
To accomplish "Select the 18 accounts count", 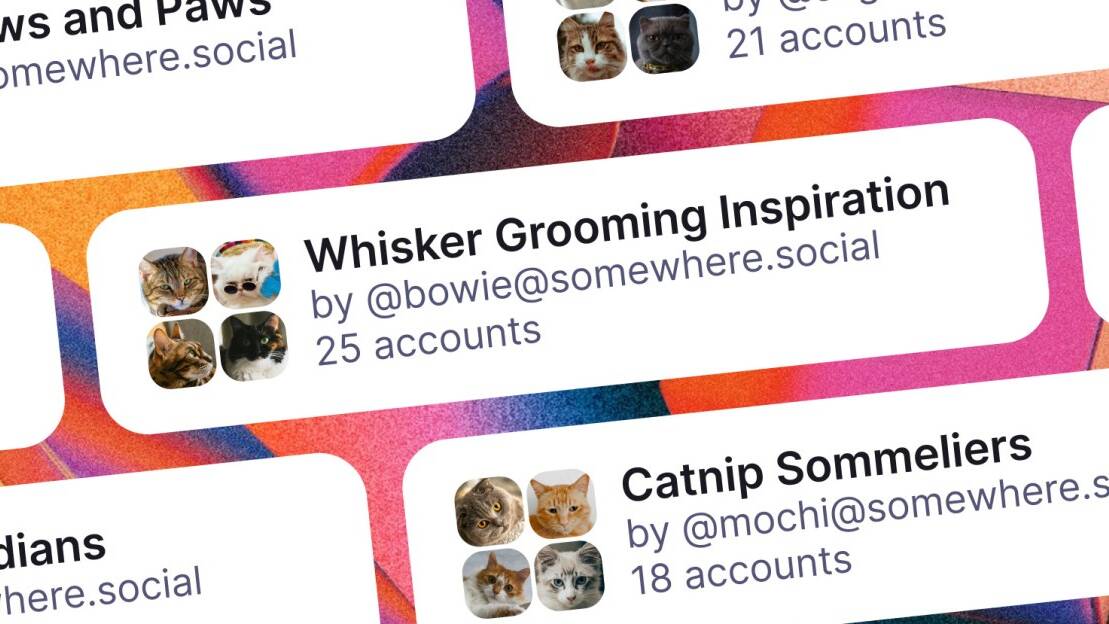I will (x=741, y=570).
